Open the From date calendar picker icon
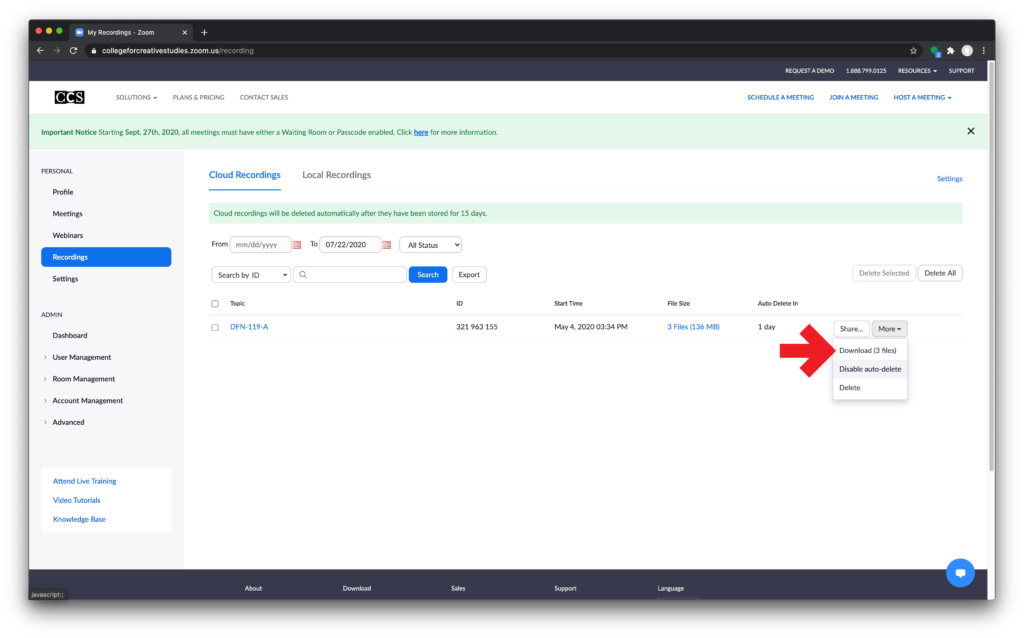 pyautogui.click(x=297, y=245)
